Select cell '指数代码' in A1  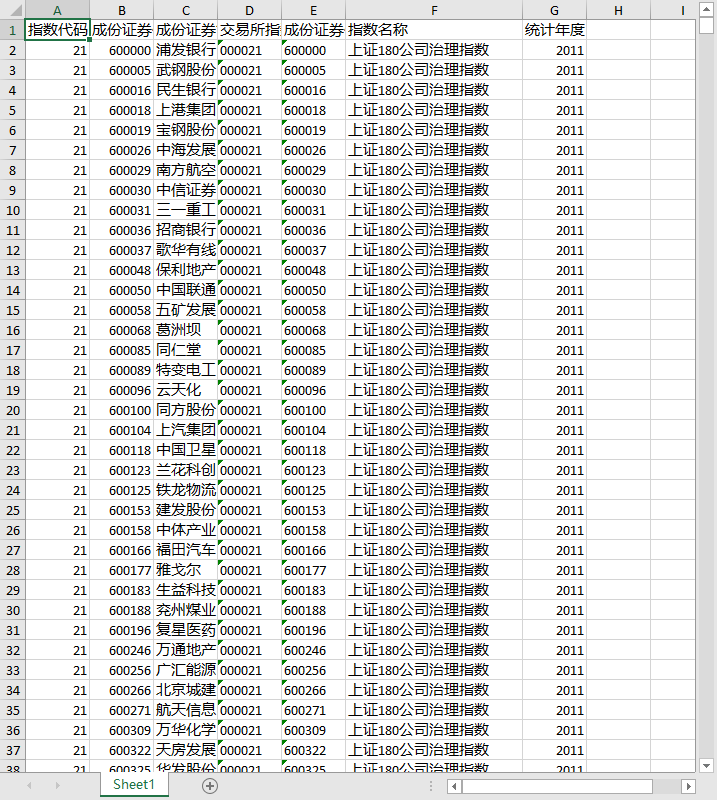pos(57,30)
